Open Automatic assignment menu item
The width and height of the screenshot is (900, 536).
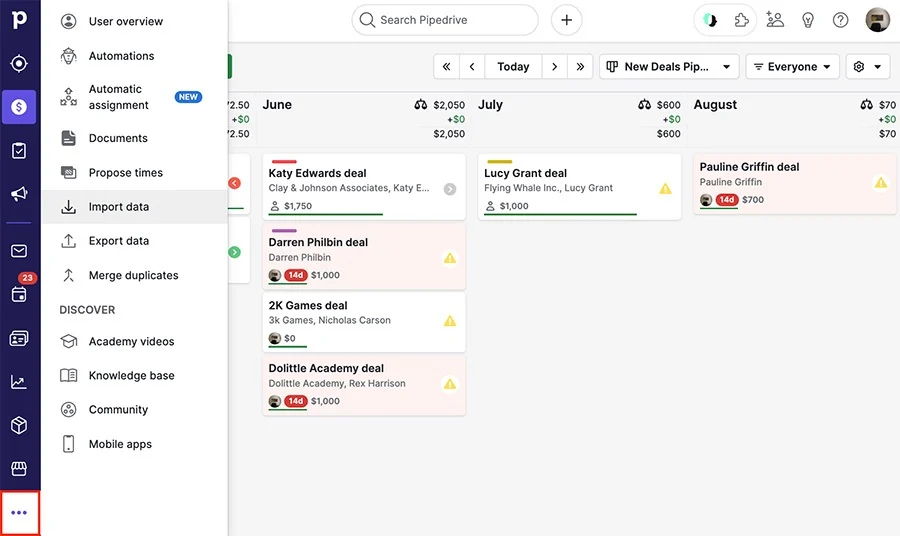click(x=135, y=97)
